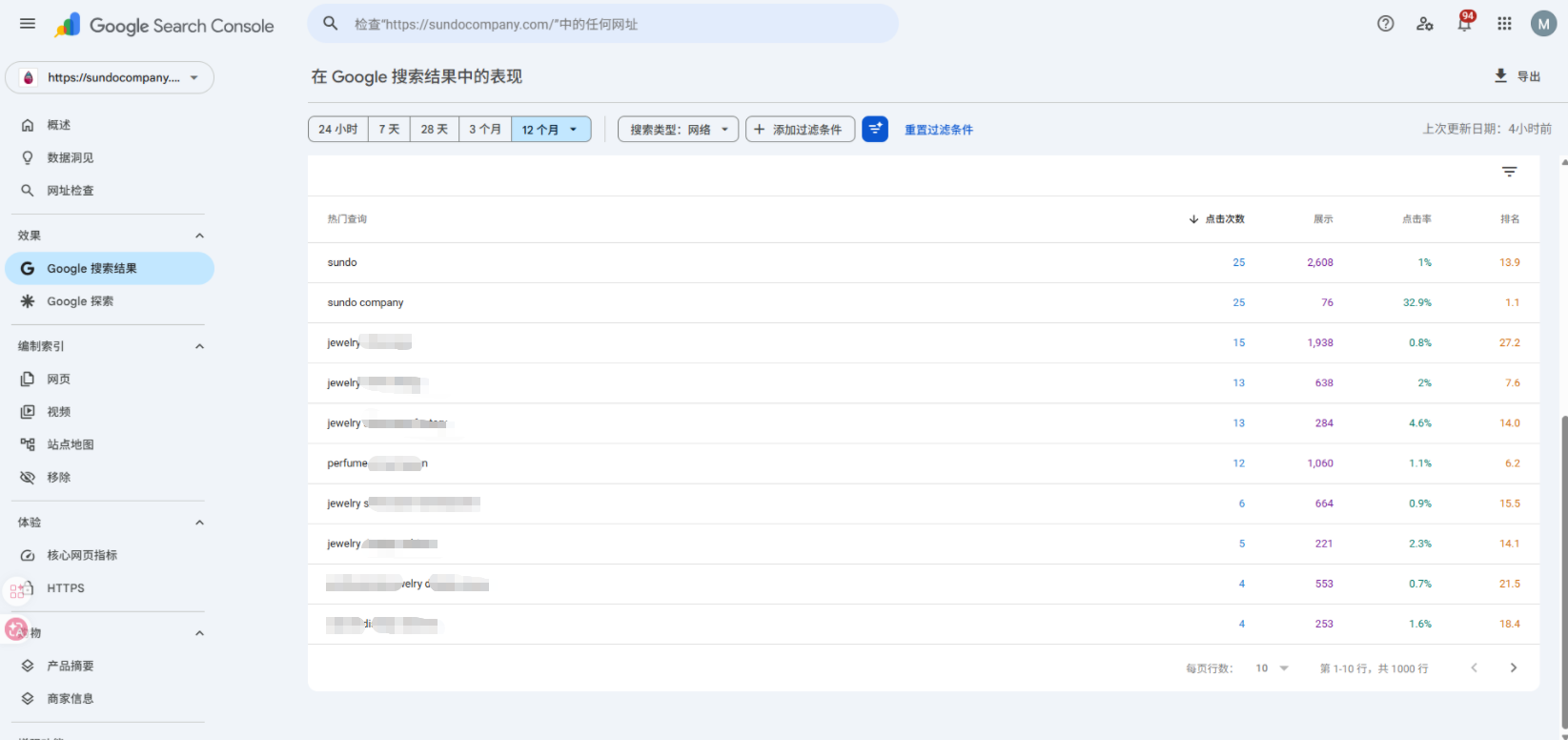Open the rows per page dropdown
This screenshot has height=740, width=1568.
(x=1273, y=668)
